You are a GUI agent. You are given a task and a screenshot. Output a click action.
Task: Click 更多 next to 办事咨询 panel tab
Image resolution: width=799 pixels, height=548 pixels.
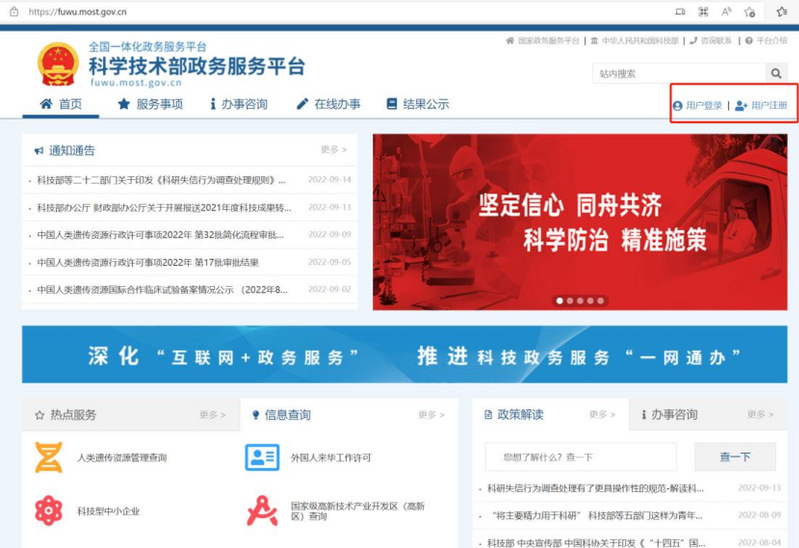click(760, 414)
